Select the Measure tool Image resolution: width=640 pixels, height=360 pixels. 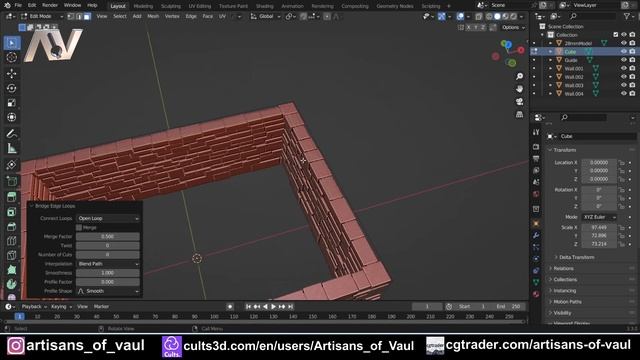tap(12, 148)
